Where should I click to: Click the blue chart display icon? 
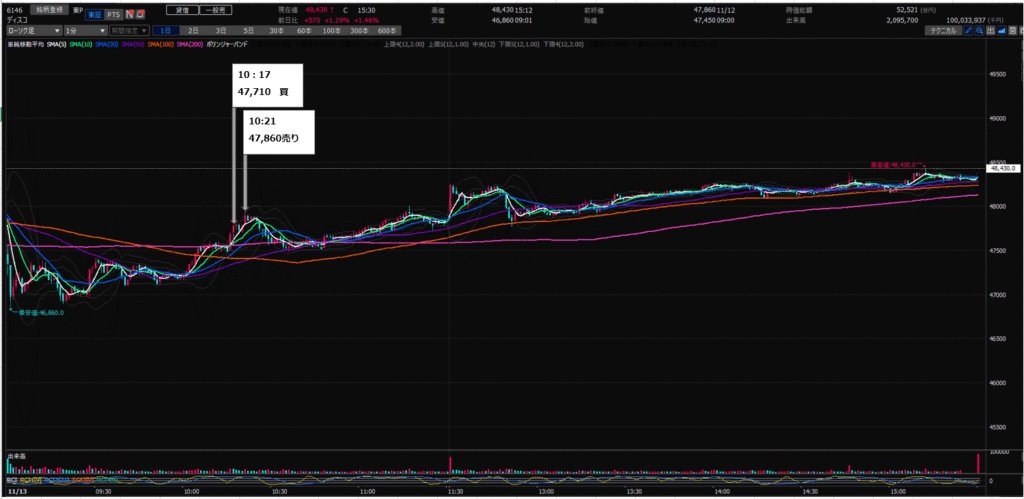1002,31
